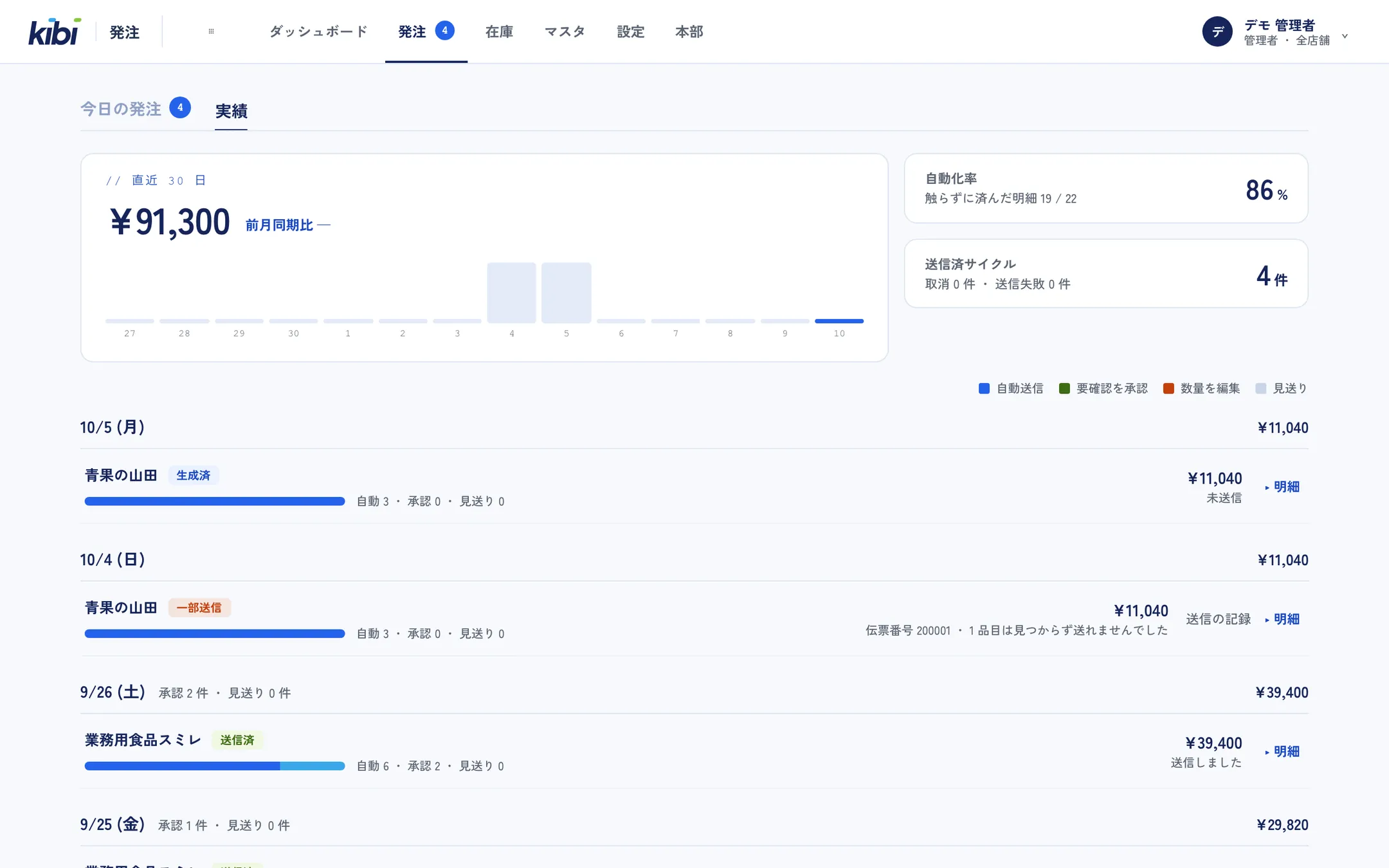1389x868 pixels.
Task: Click the 見送り gray legend swatch
Action: (1261, 388)
